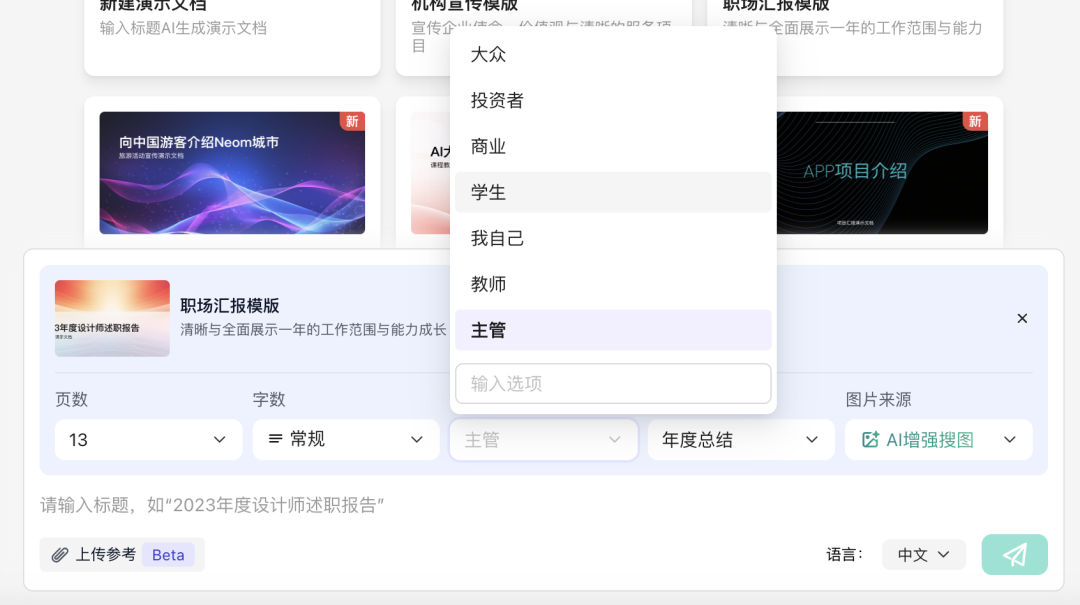Image resolution: width=1080 pixels, height=605 pixels.
Task: Open the 语言 selector showing 中文
Action: point(922,554)
